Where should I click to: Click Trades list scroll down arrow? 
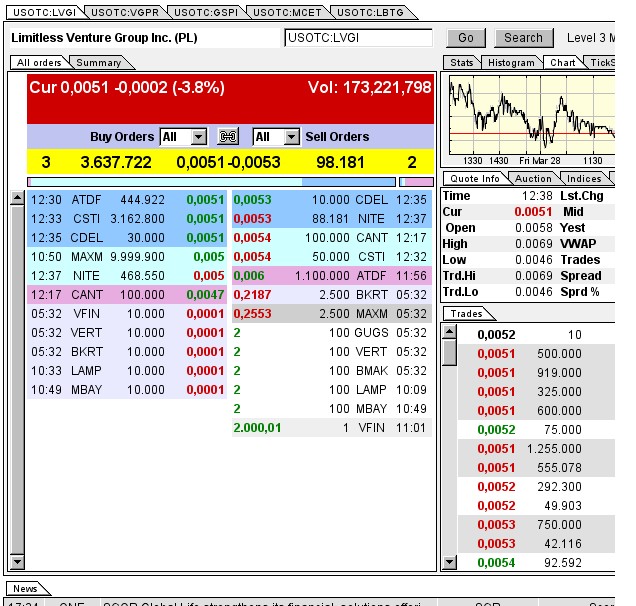[449, 562]
